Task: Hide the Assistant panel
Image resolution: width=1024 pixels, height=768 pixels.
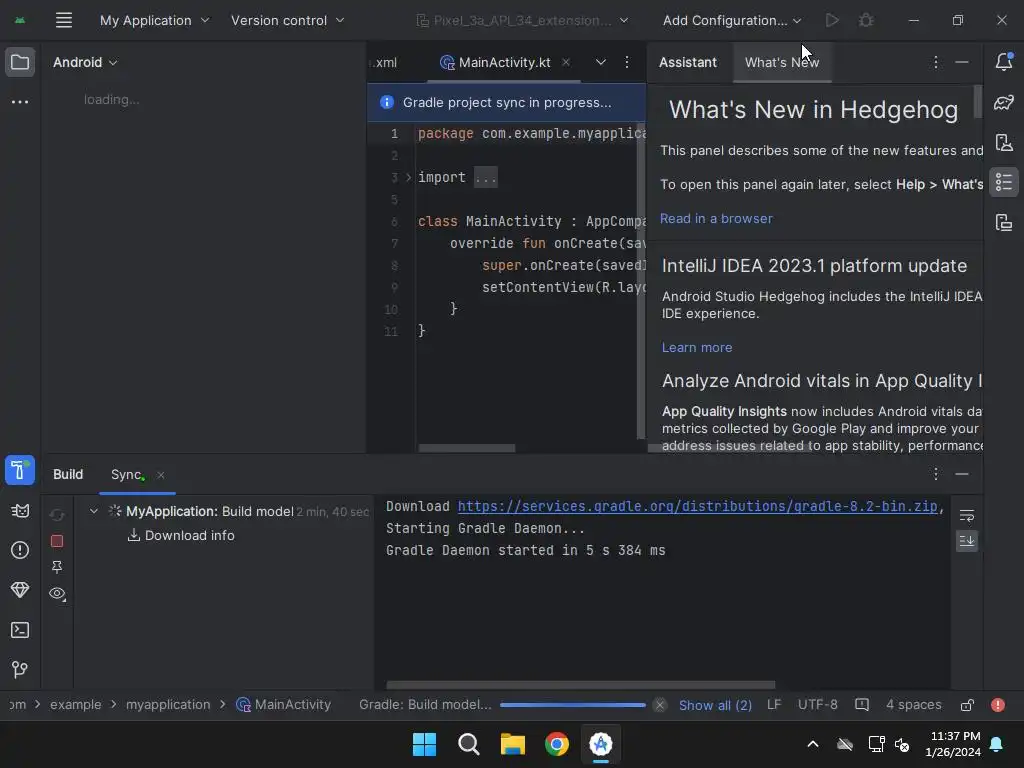Action: pos(961,62)
